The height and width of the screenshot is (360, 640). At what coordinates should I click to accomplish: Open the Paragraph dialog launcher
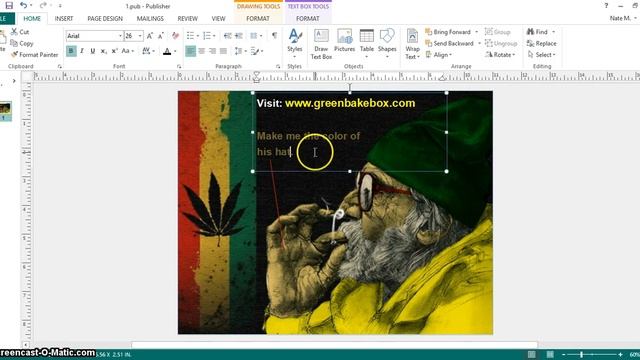pyautogui.click(x=278, y=66)
